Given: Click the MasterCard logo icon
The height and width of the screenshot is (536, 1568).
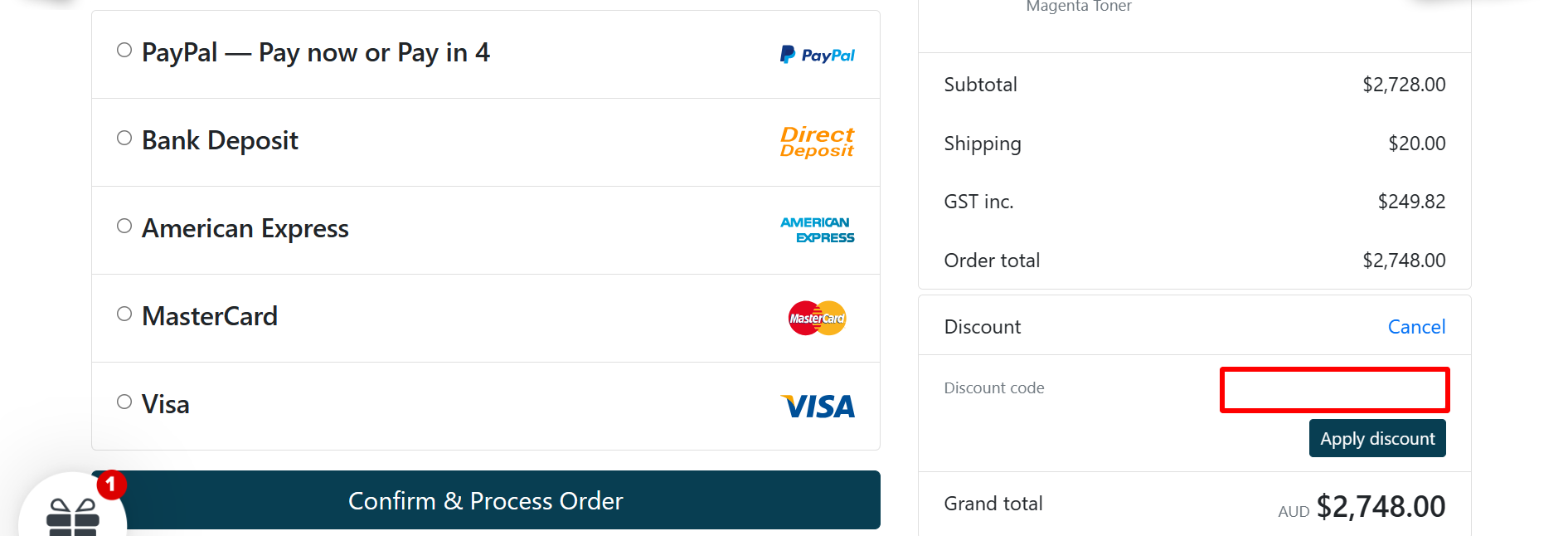Looking at the screenshot, I should tap(816, 318).
